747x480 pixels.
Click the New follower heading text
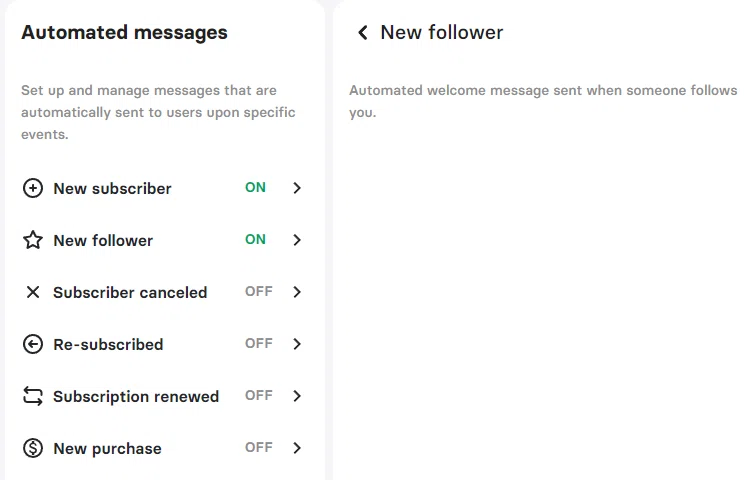tap(442, 32)
